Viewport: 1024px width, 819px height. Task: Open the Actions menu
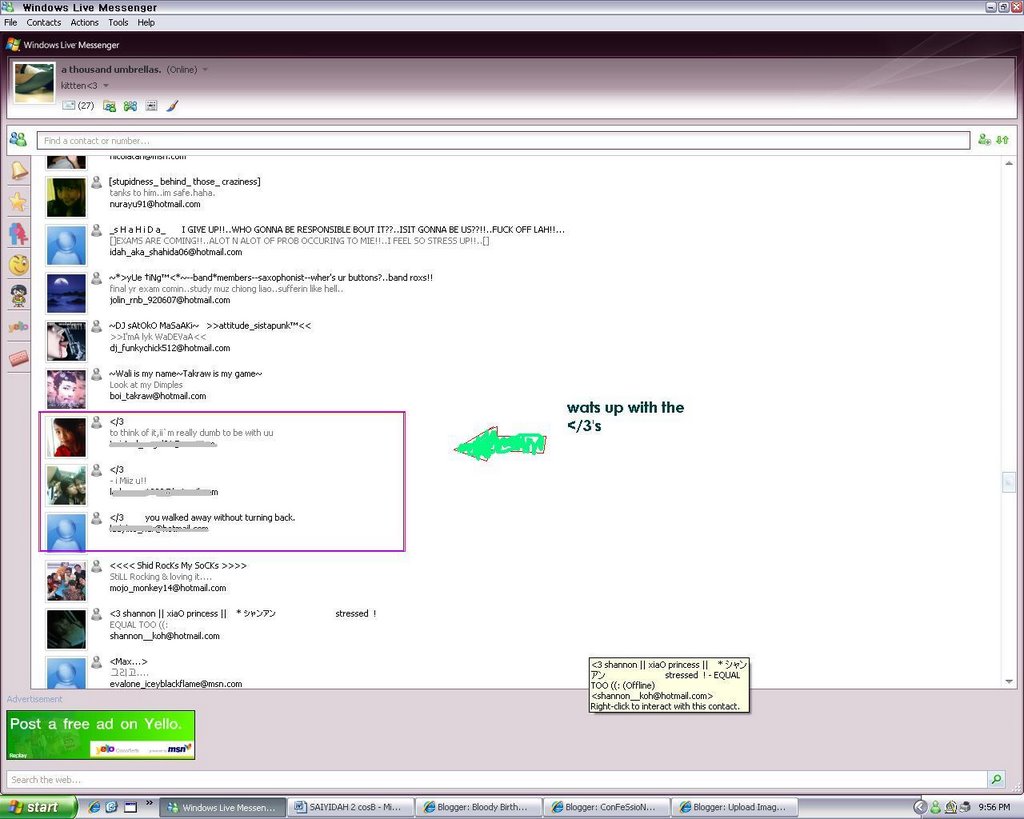(x=84, y=22)
